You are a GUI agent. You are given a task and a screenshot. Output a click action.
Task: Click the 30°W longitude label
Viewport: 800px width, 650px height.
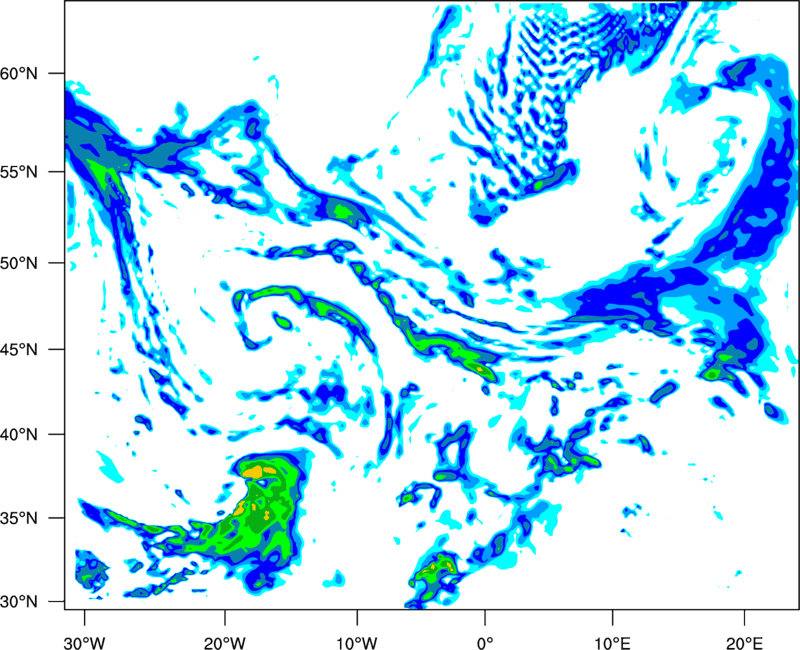point(84,643)
